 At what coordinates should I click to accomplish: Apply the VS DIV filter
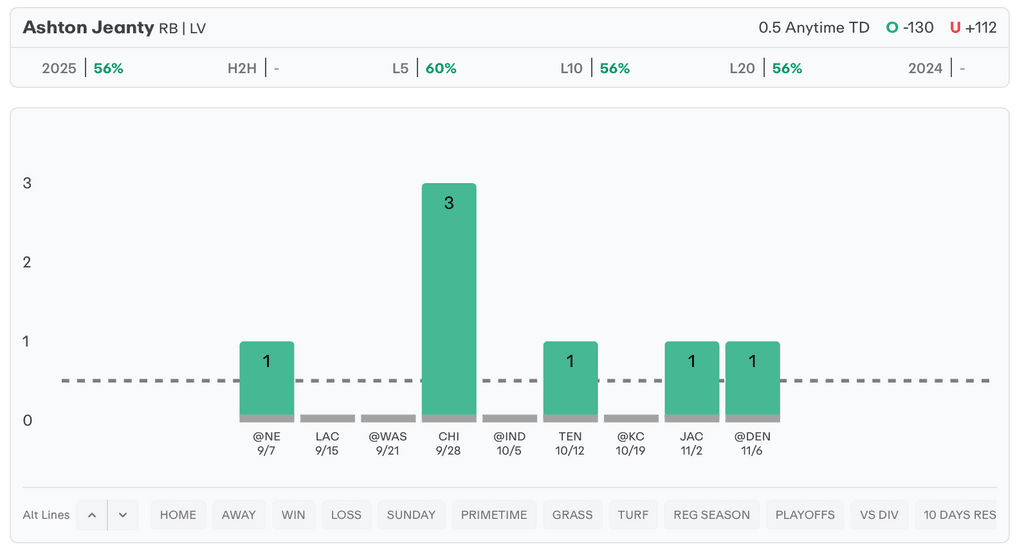(879, 515)
